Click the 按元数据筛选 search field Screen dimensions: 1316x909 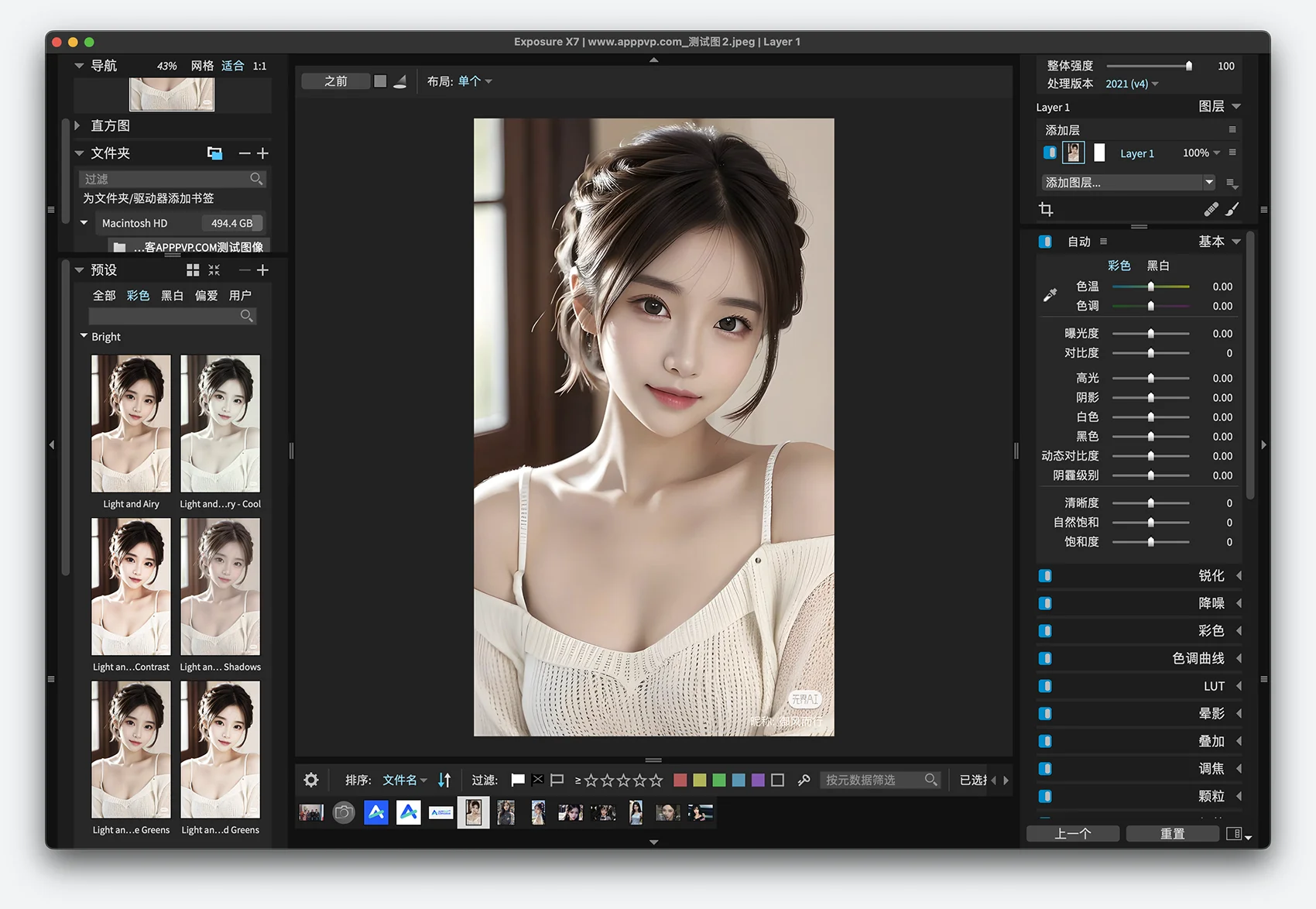tap(880, 780)
